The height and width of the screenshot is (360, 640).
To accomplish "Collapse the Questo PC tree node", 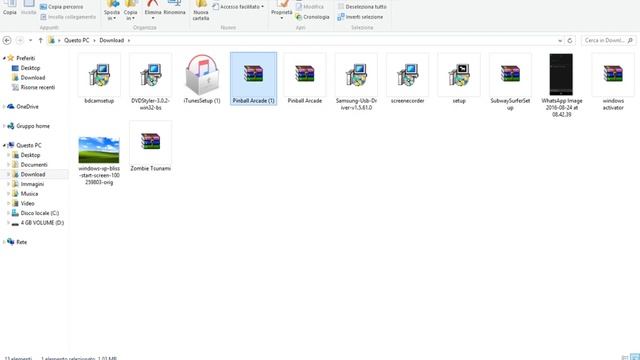I will click(4, 145).
